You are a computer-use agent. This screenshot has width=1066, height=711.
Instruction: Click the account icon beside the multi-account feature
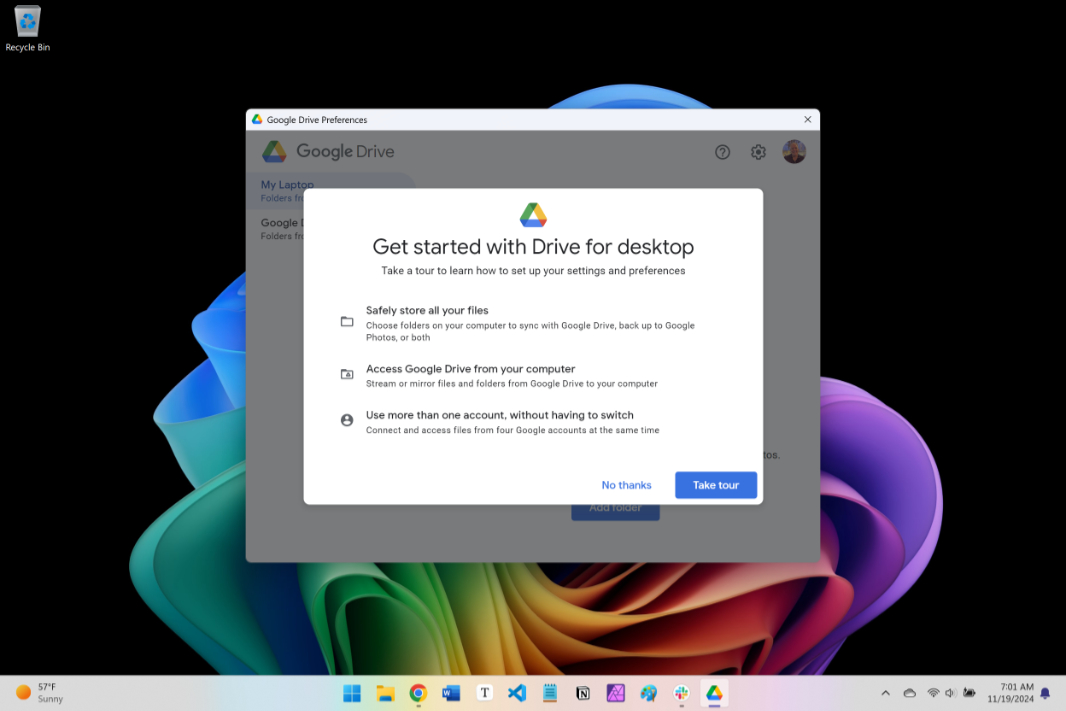(347, 420)
